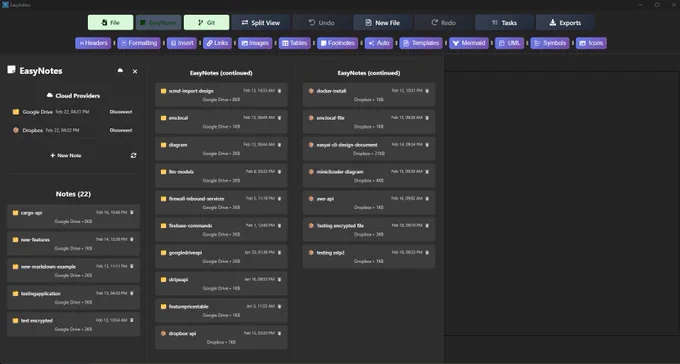Disconnect Google Drive provider

tap(121, 112)
